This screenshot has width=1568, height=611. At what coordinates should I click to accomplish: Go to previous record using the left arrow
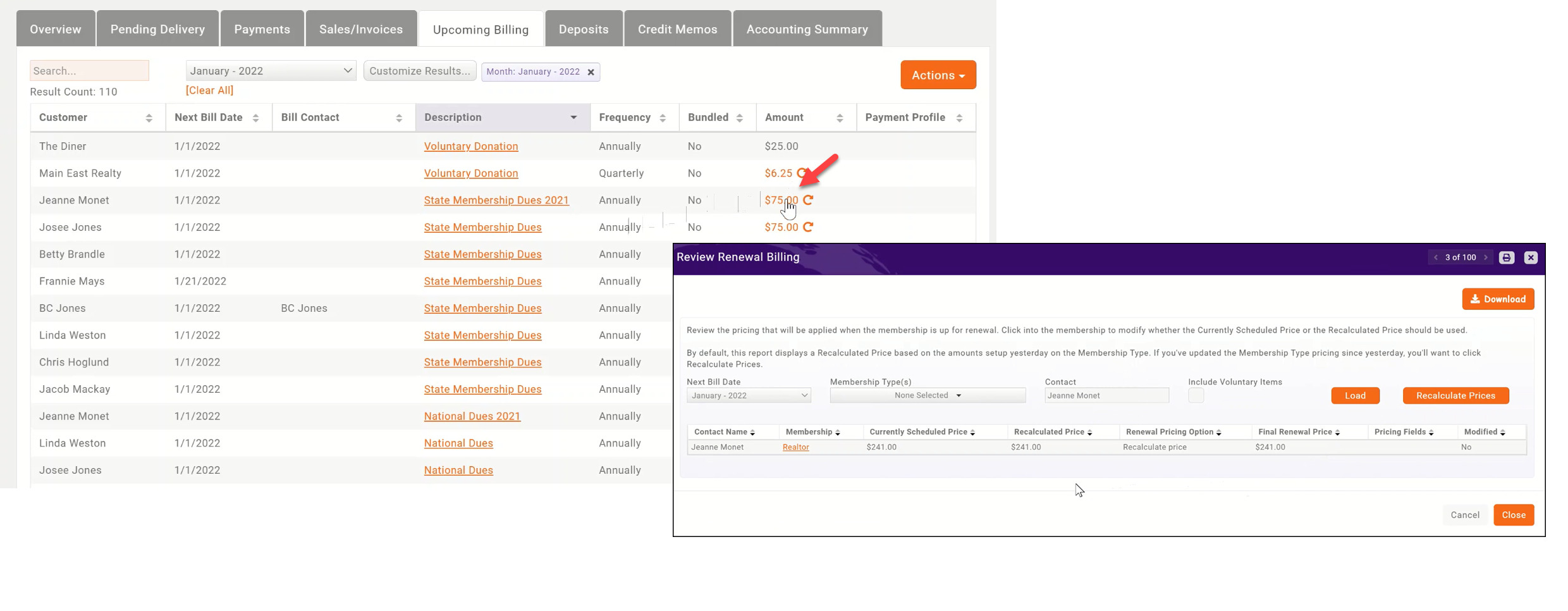point(1436,257)
